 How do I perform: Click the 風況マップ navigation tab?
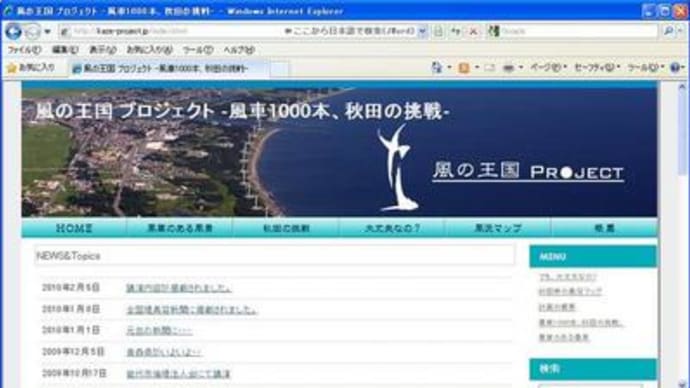(x=498, y=228)
